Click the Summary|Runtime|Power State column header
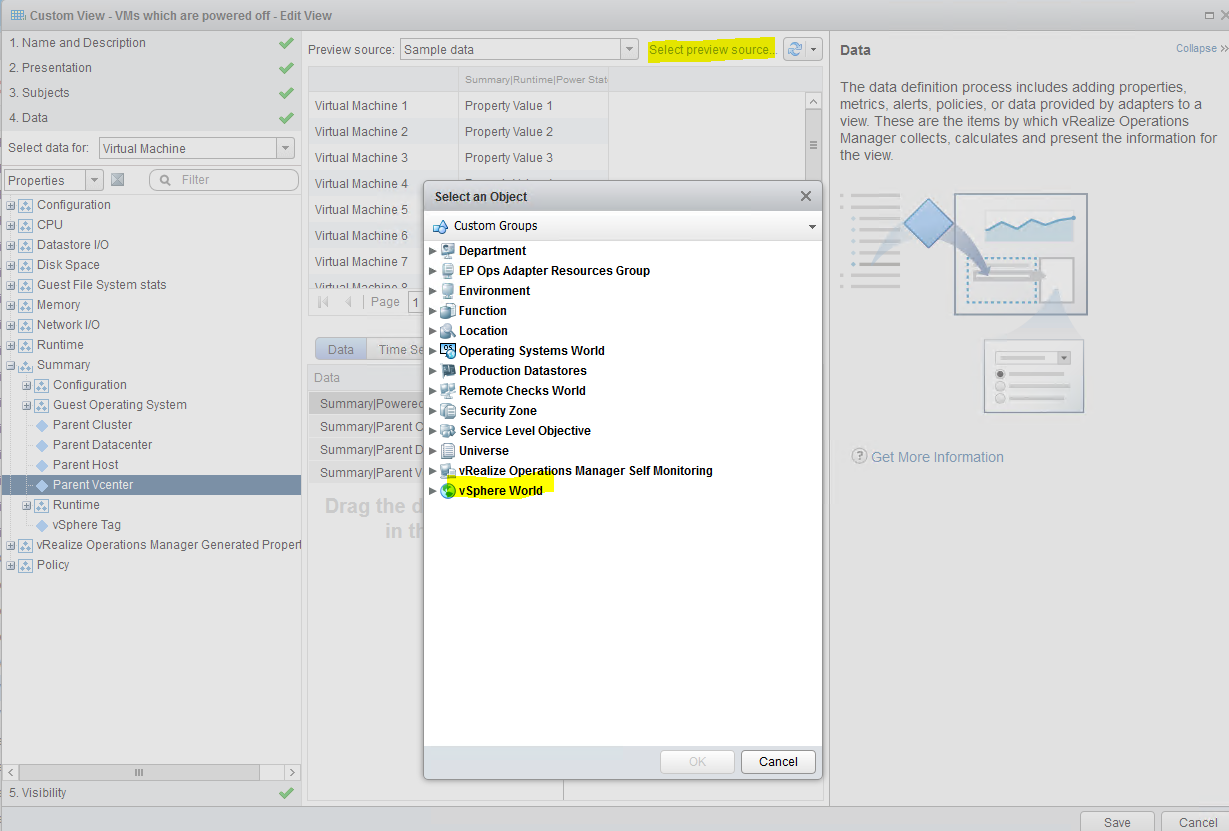1229x831 pixels. click(x=533, y=79)
